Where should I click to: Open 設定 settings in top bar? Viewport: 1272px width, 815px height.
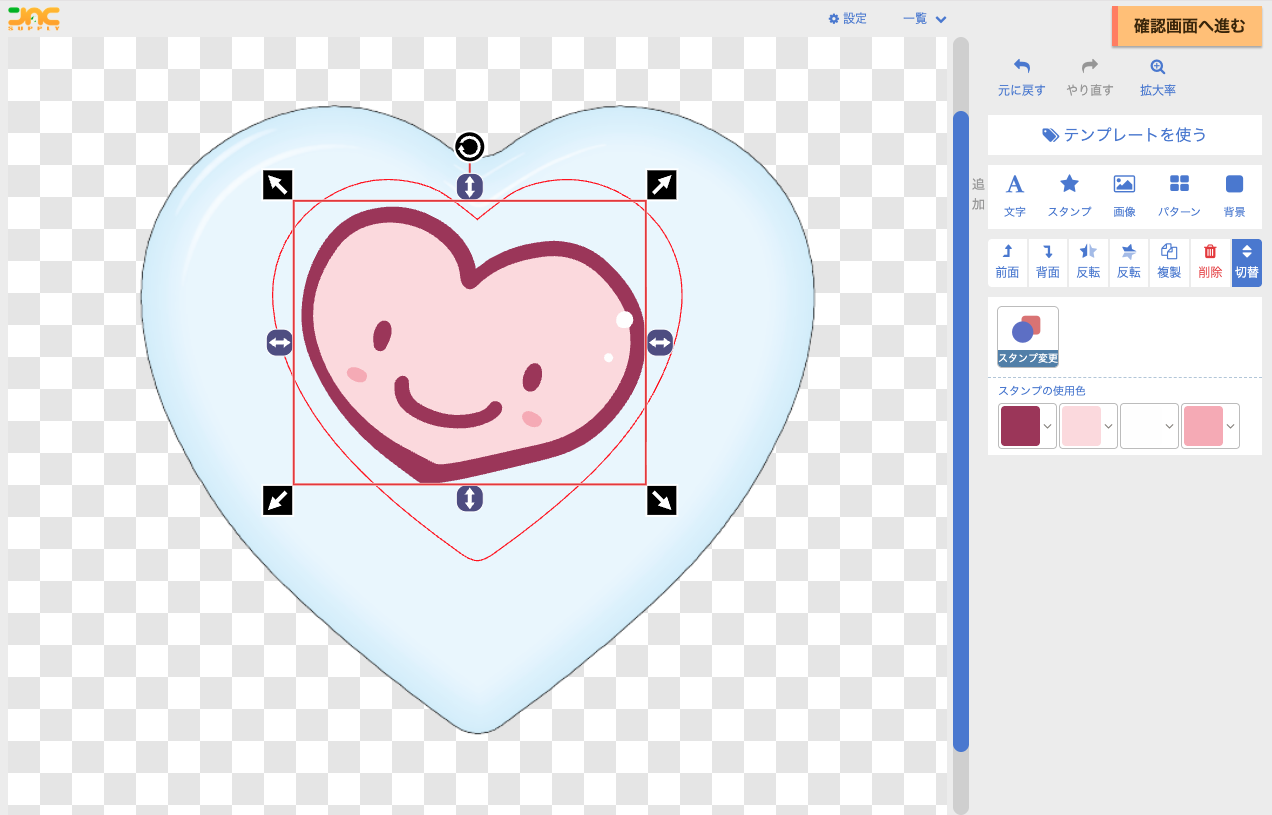click(x=847, y=19)
